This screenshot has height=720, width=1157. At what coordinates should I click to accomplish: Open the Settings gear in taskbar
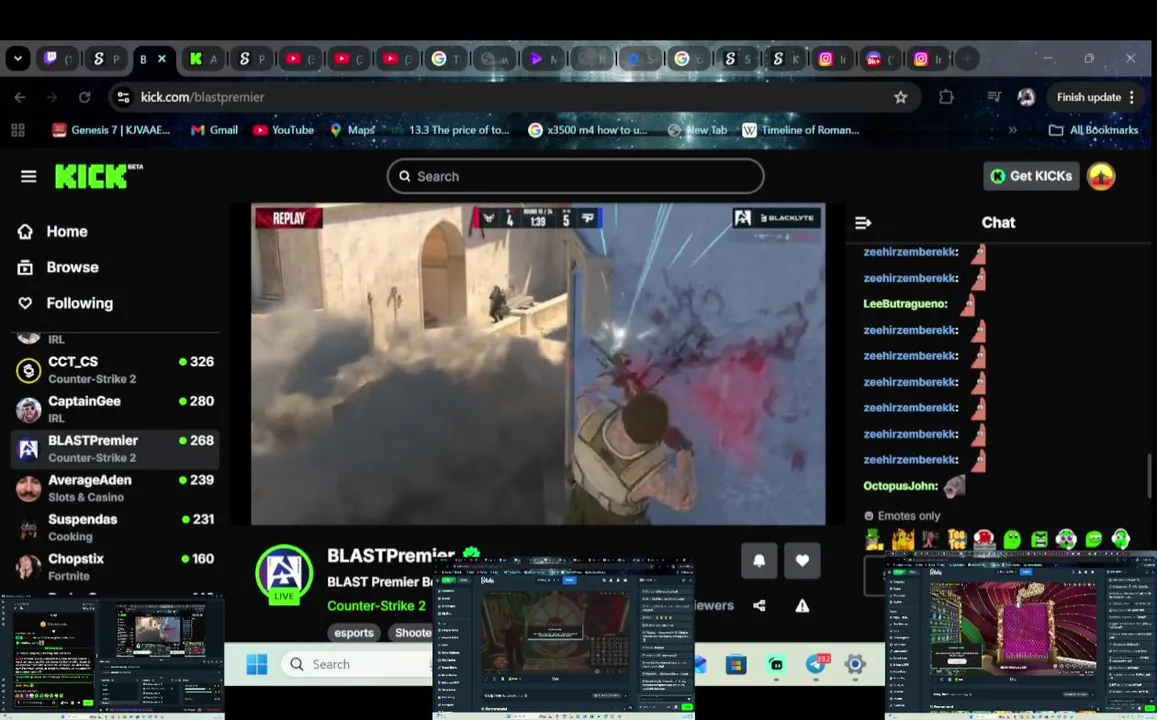pyautogui.click(x=855, y=665)
